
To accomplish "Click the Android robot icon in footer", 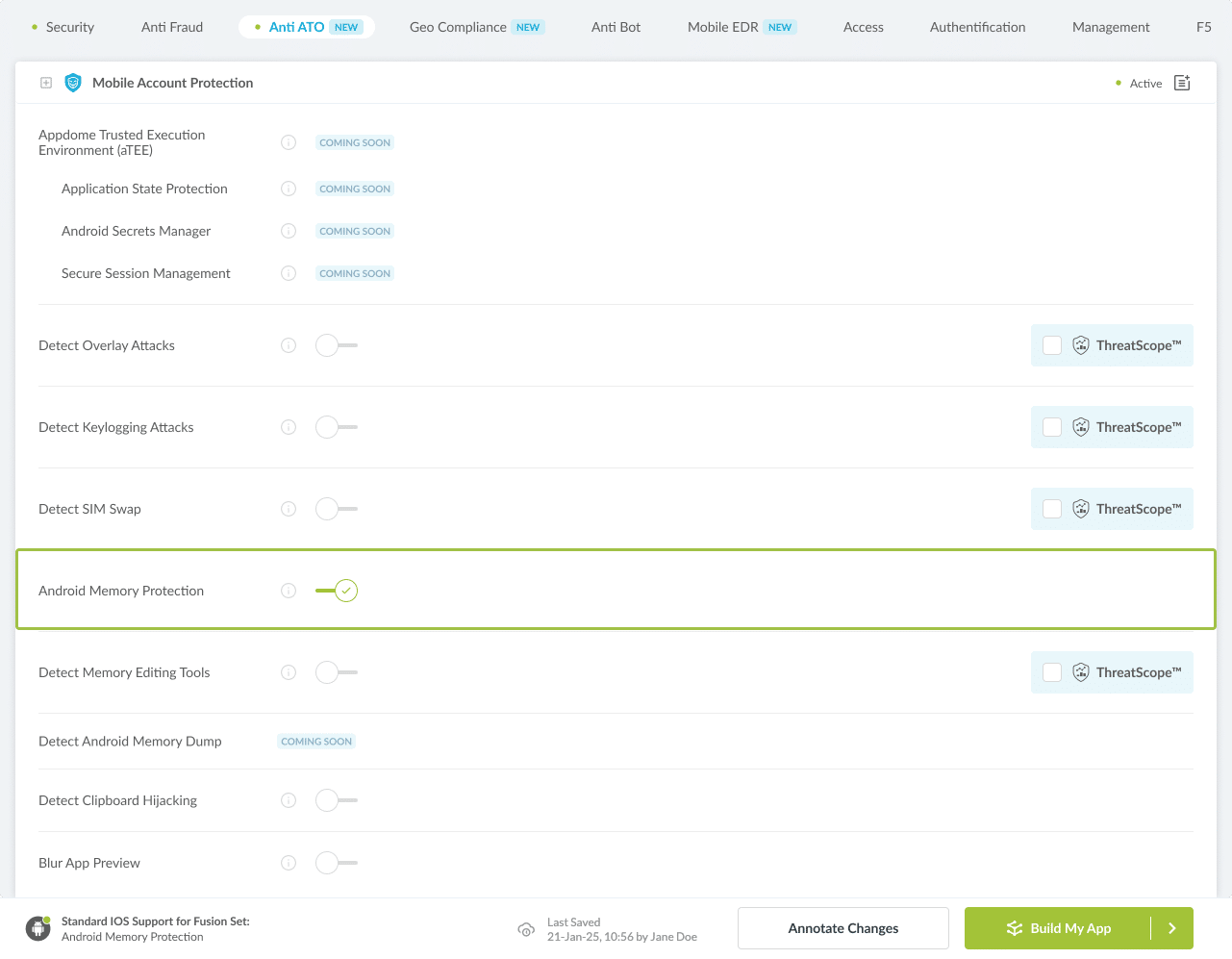I will point(38,928).
